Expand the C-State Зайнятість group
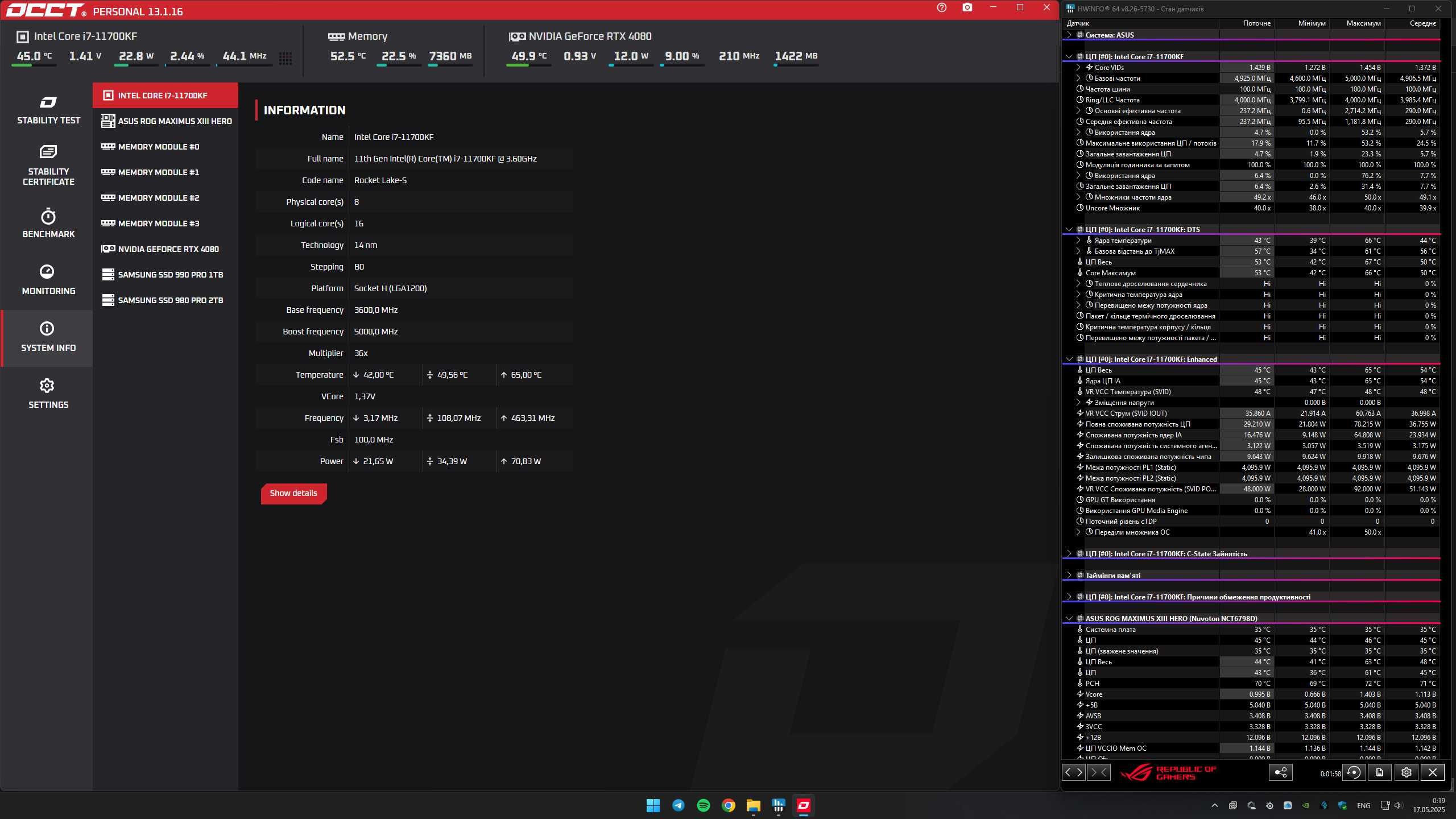Screen dimensions: 1456x819 click(x=1069, y=554)
